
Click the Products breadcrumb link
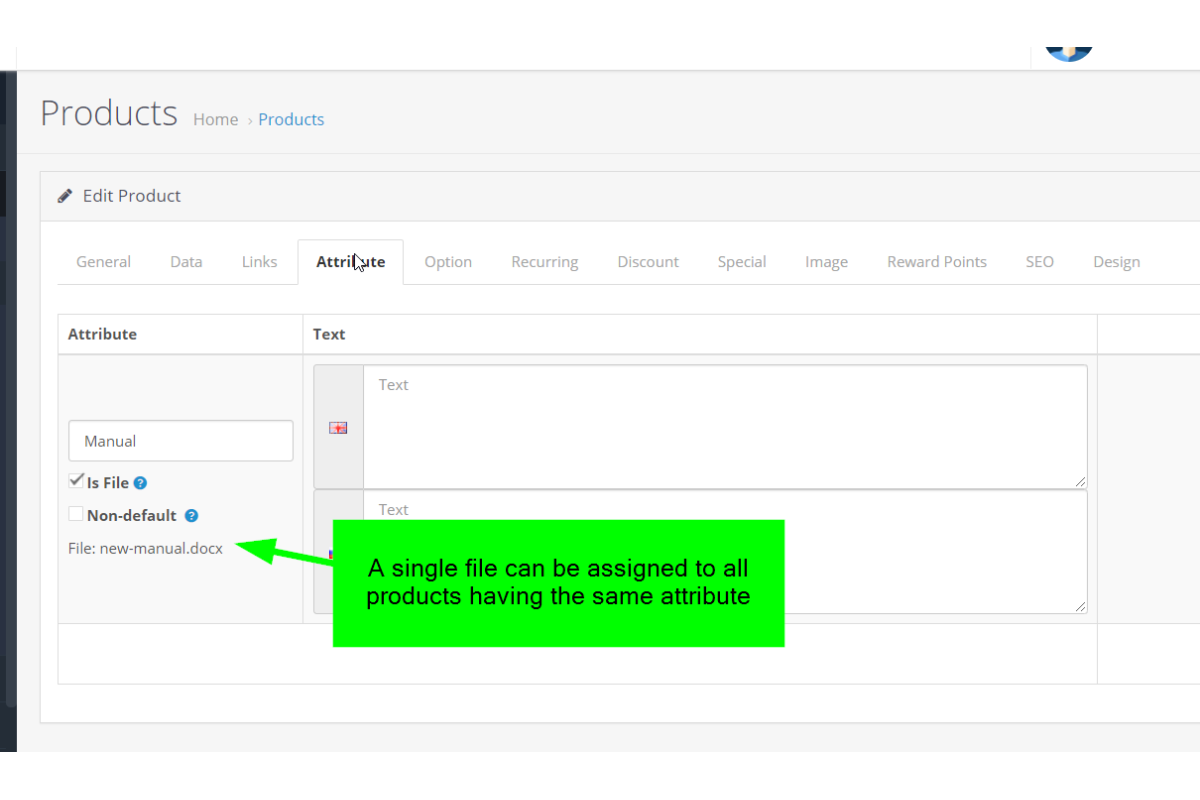tap(291, 119)
